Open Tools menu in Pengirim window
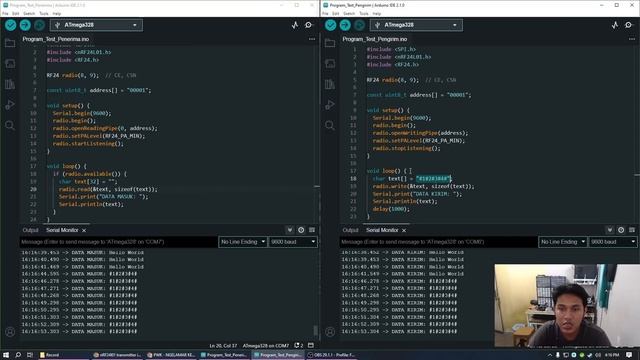 tap(364, 13)
